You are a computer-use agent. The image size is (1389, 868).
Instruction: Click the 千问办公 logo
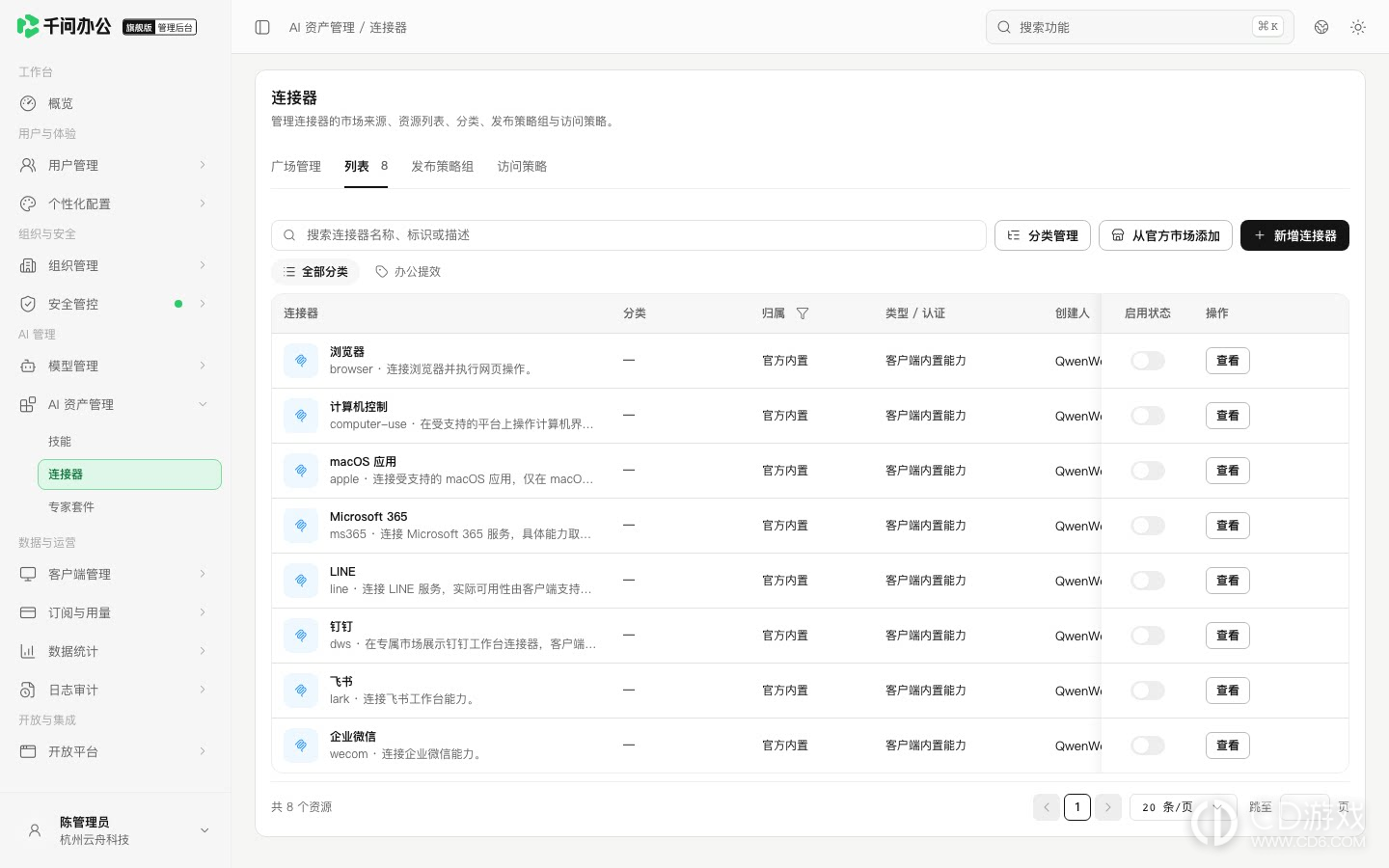point(64,26)
